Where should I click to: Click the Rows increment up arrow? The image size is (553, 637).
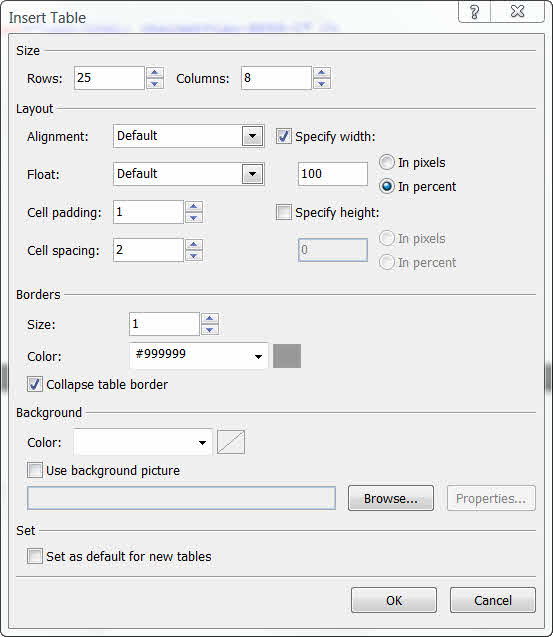(154, 73)
